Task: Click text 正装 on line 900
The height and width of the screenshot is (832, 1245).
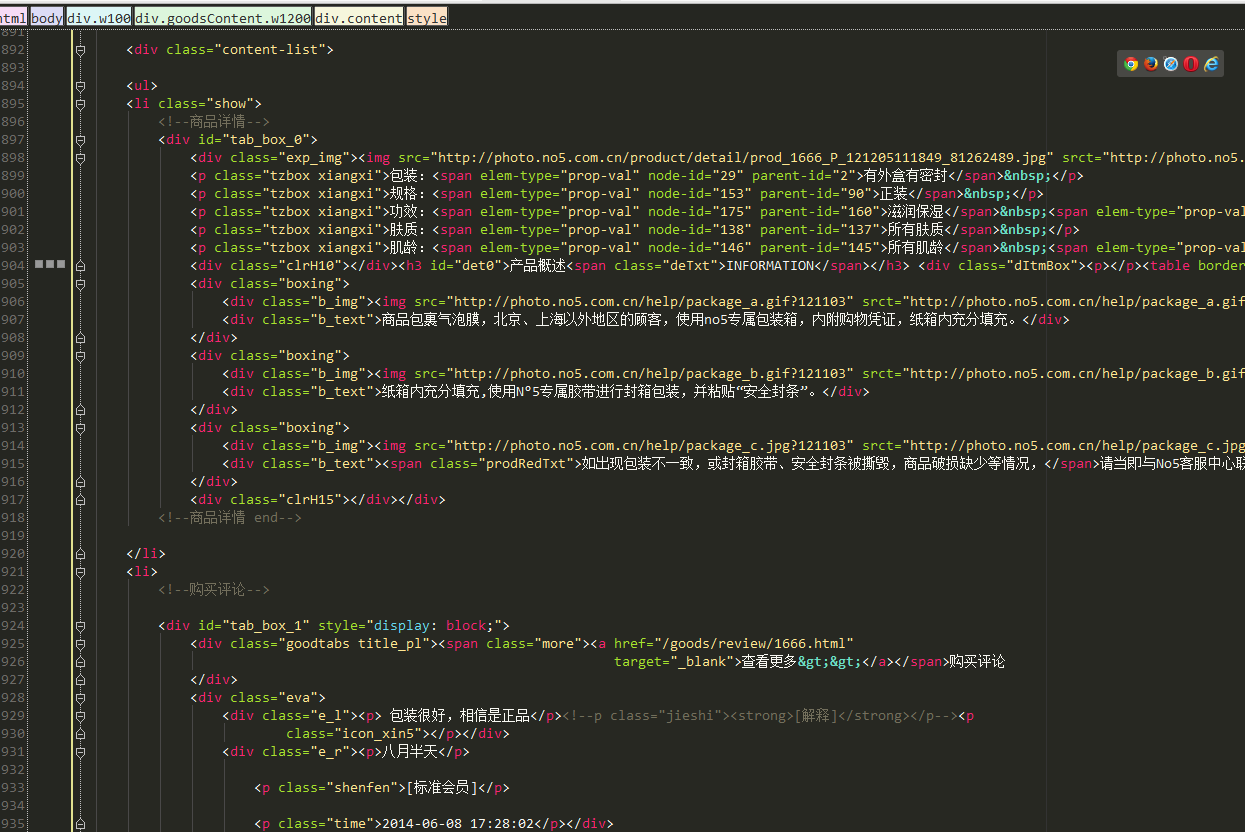Action: [893, 194]
